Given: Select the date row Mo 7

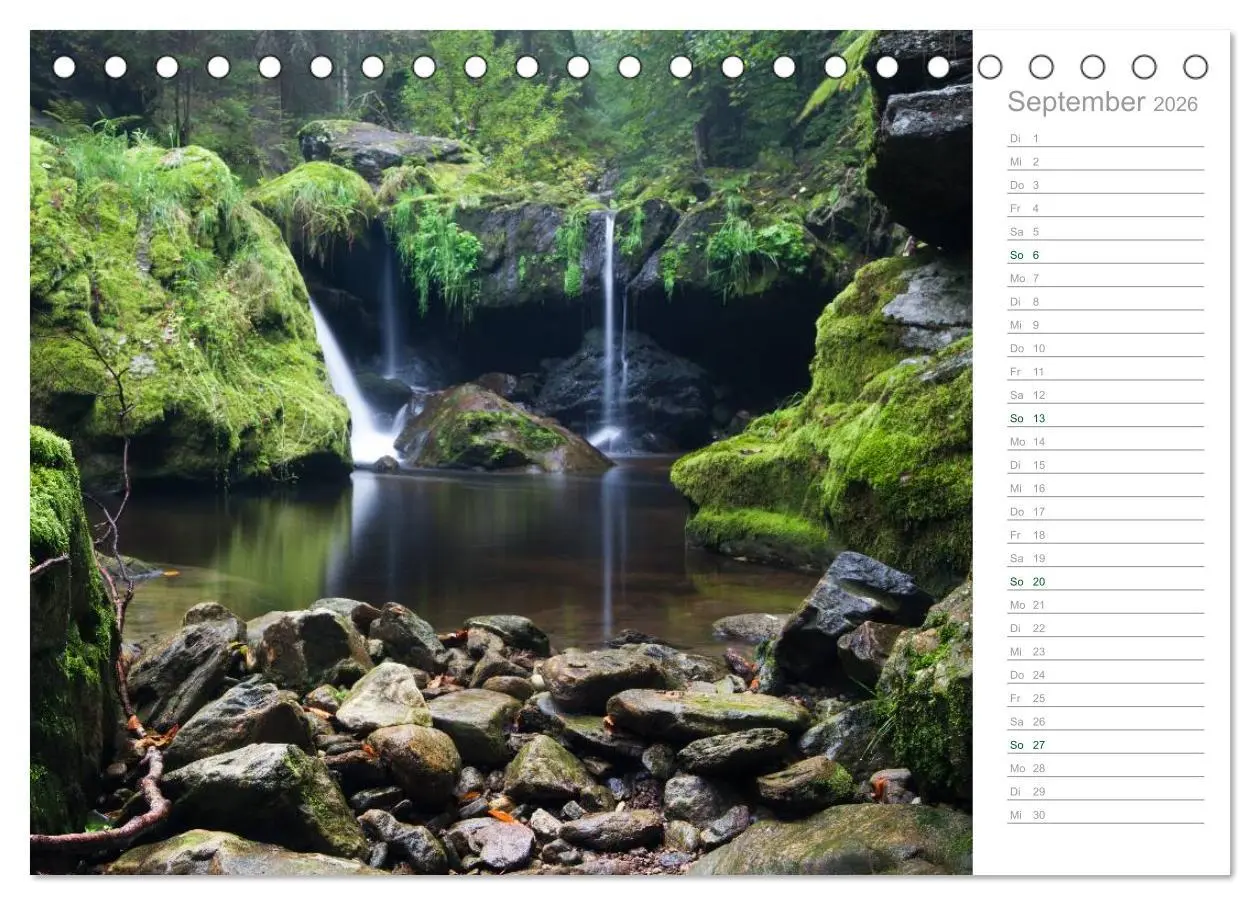Looking at the screenshot, I should [x=1105, y=278].
